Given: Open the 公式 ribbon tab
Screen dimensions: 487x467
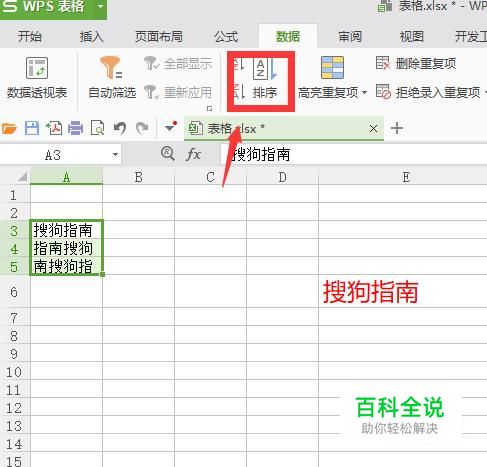Looking at the screenshot, I should coord(226,36).
